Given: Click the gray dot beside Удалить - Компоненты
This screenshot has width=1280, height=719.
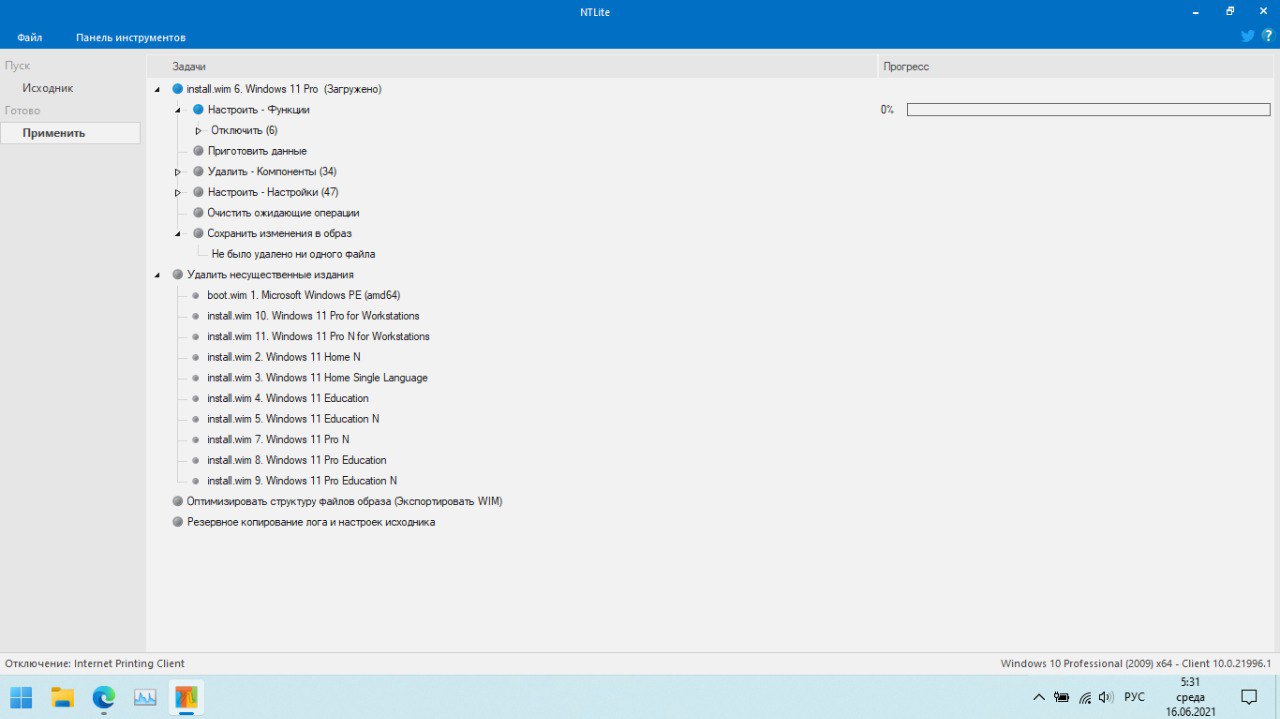Looking at the screenshot, I should click(198, 172).
